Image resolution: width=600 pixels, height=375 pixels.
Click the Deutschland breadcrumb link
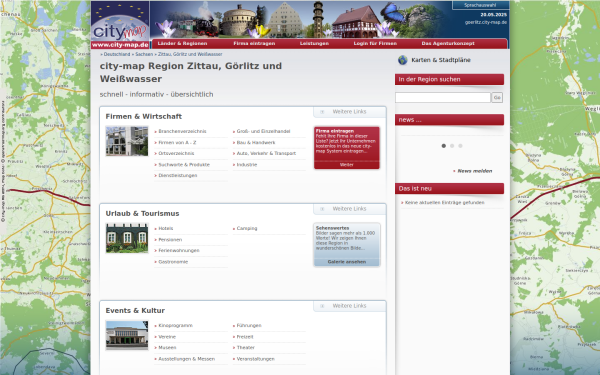117,54
